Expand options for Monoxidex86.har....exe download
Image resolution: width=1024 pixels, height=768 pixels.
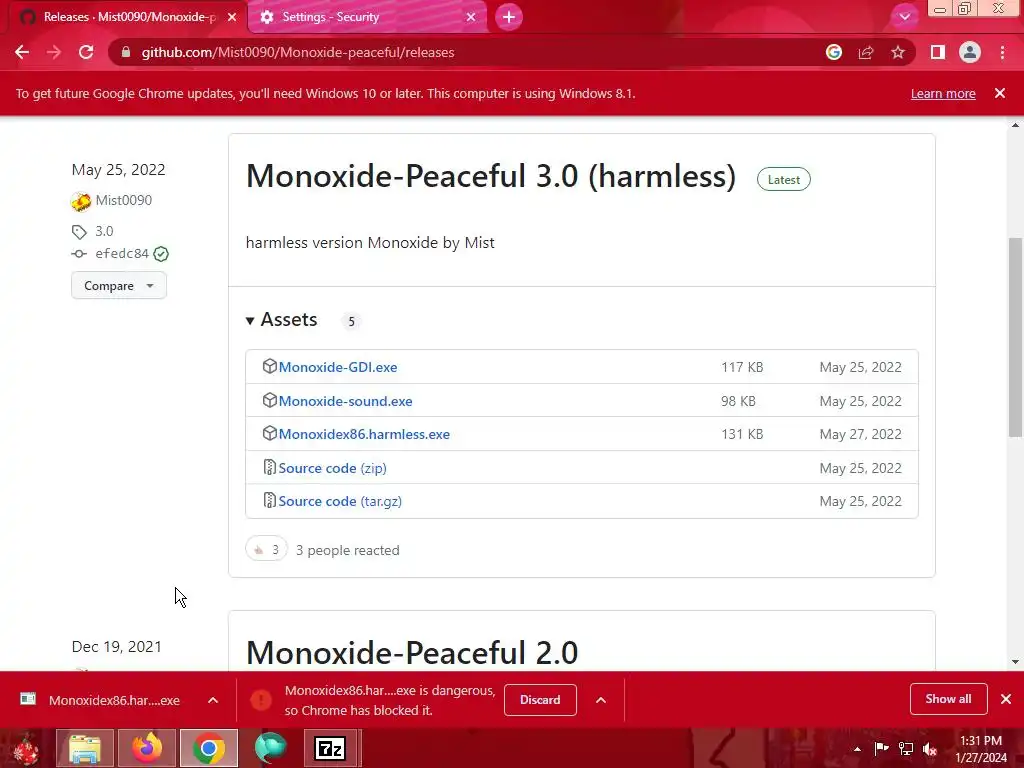click(x=213, y=700)
